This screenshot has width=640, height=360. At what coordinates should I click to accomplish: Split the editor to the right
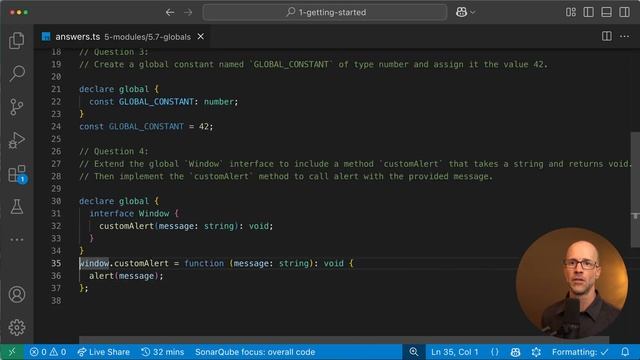coord(607,36)
